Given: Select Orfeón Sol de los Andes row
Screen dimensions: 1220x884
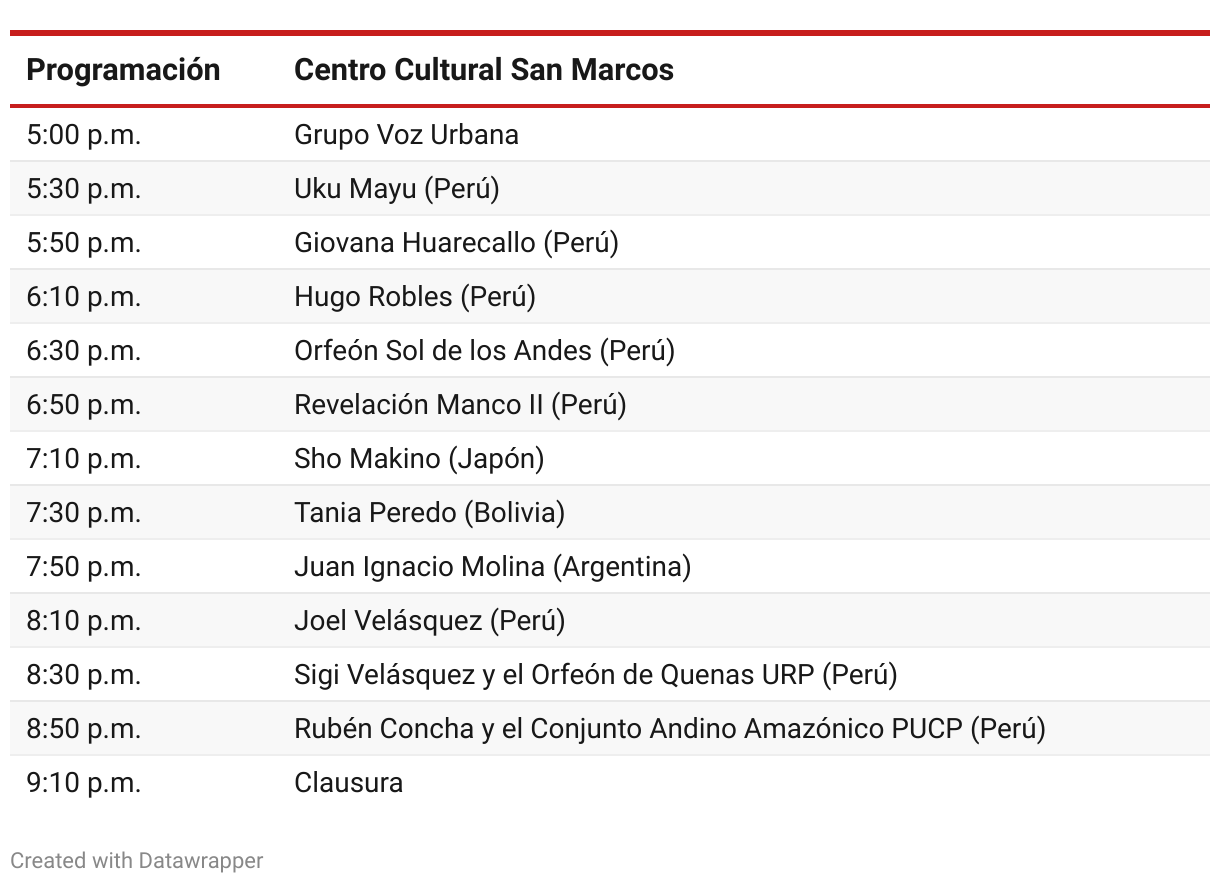Looking at the screenshot, I should (x=610, y=351).
